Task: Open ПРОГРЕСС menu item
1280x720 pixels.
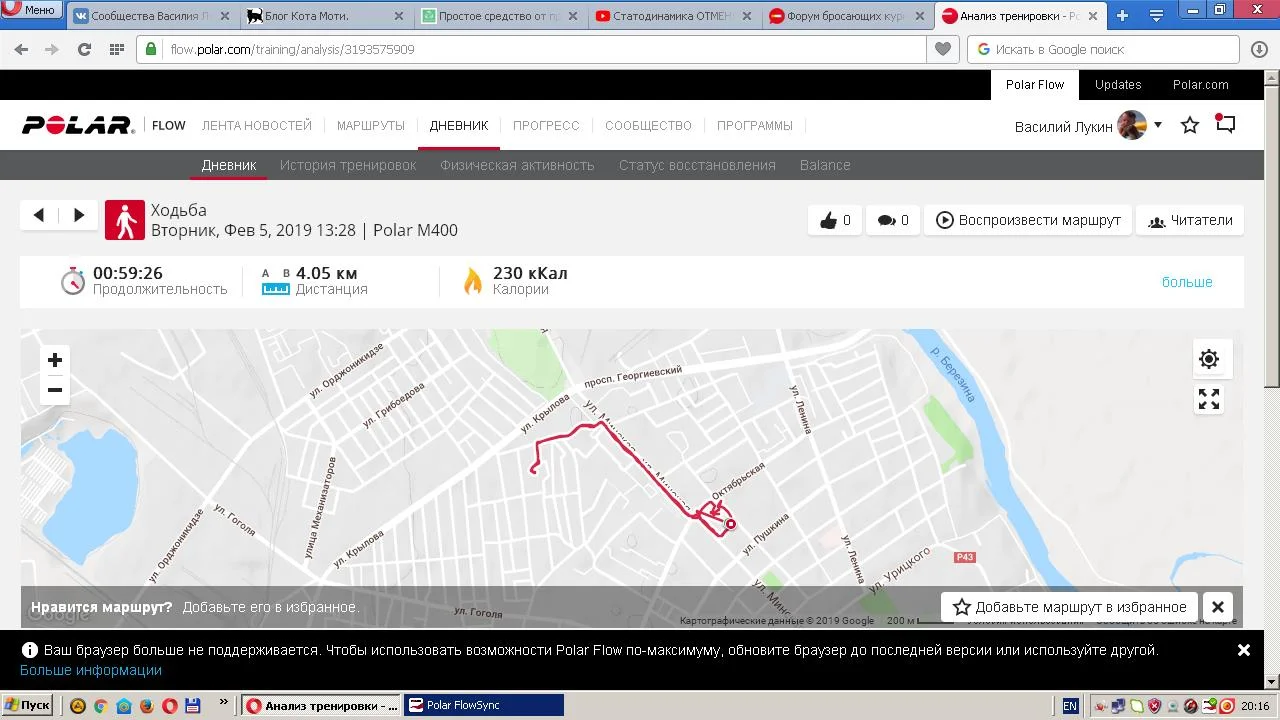Action: click(x=546, y=125)
